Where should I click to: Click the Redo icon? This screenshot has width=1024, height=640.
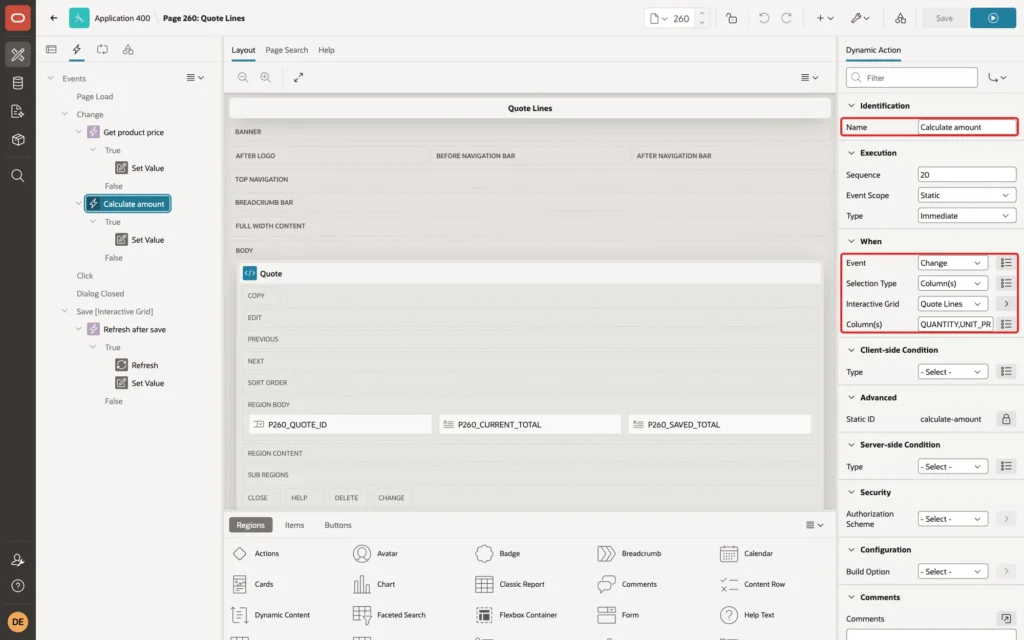[x=786, y=18]
